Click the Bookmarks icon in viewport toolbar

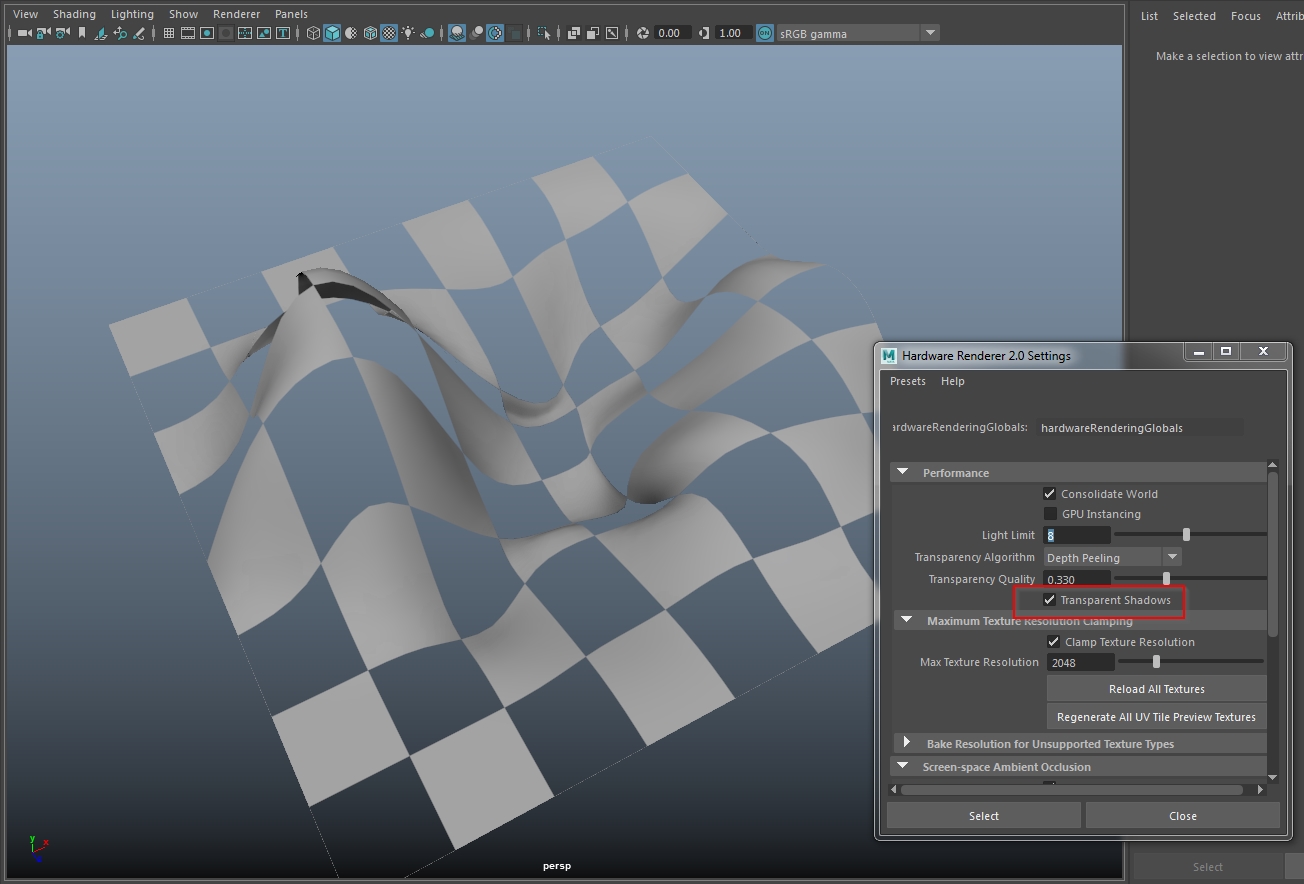83,33
